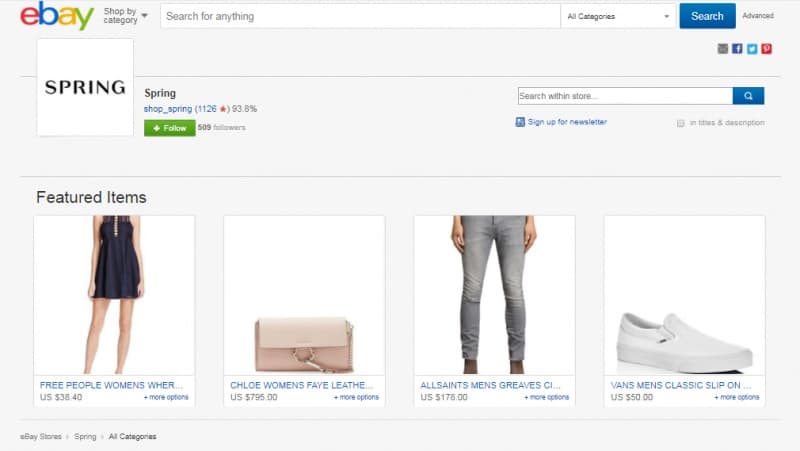Click the Spring store name heading
Screen dimensions: 800x451
point(160,93)
